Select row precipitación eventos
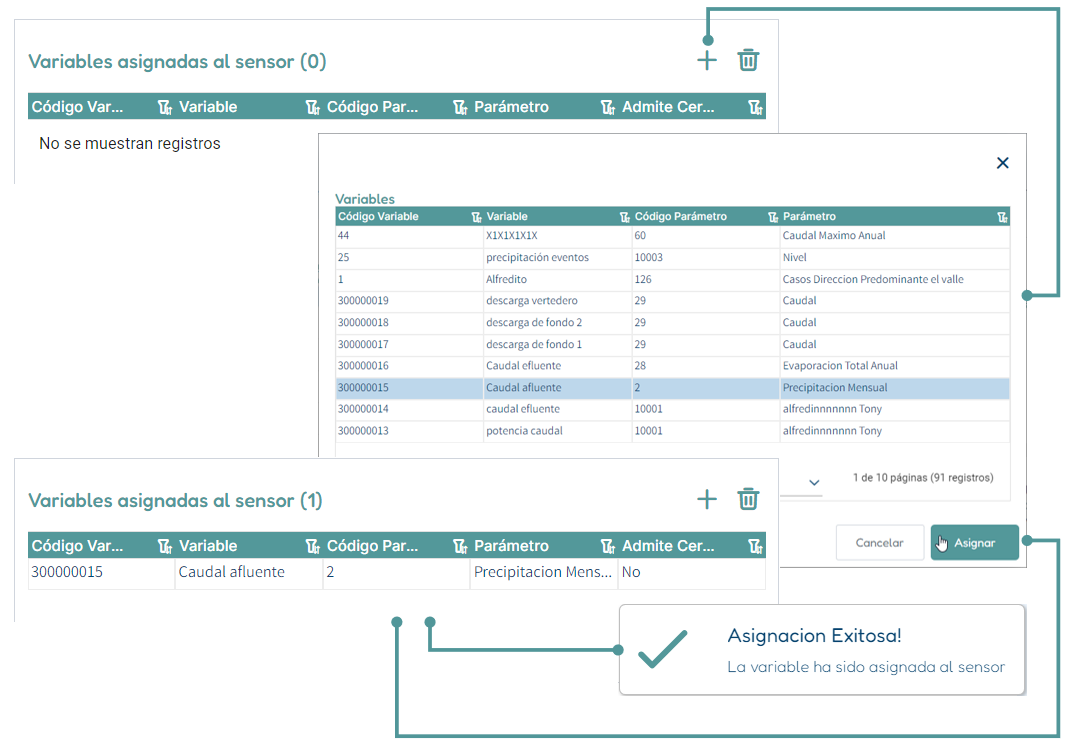Screen dimensions: 1067x745 click(x=672, y=257)
